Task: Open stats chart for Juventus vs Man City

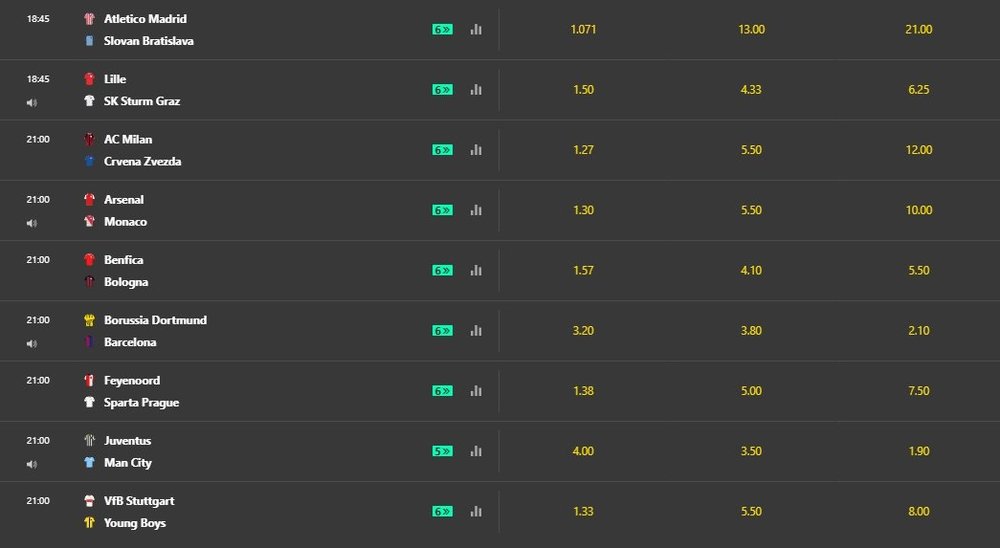Action: [x=476, y=451]
